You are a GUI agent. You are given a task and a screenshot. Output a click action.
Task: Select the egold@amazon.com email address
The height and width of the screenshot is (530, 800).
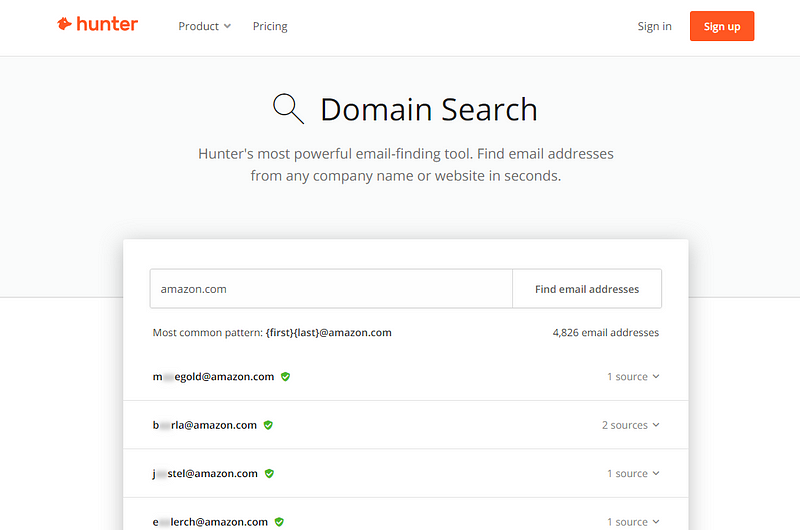[x=213, y=377]
